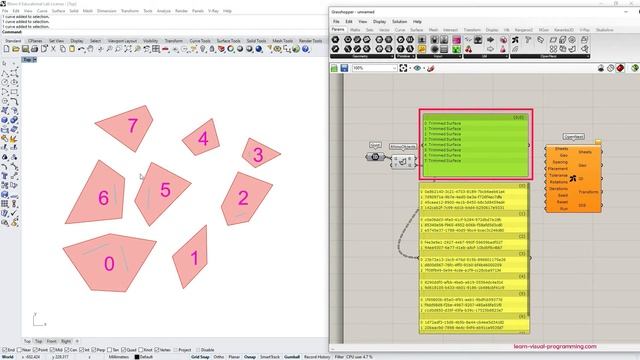The width and height of the screenshot is (640, 360).
Task: Click Grasshopper zoom extents icon
Action: click(x=403, y=68)
